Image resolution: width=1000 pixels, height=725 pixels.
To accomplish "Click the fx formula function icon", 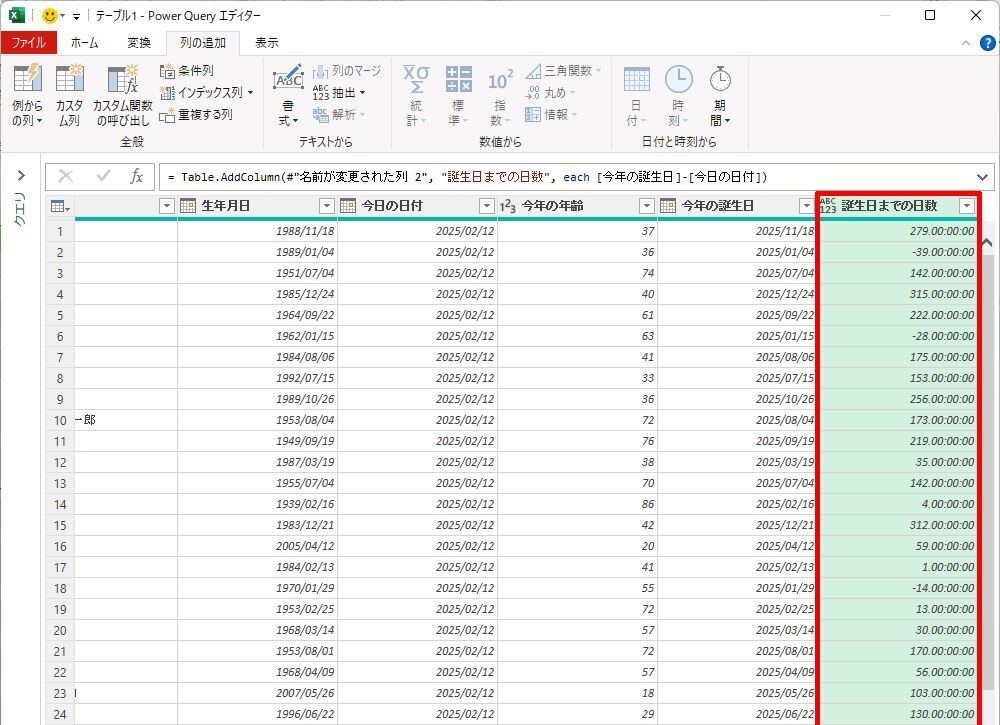I will pos(136,177).
